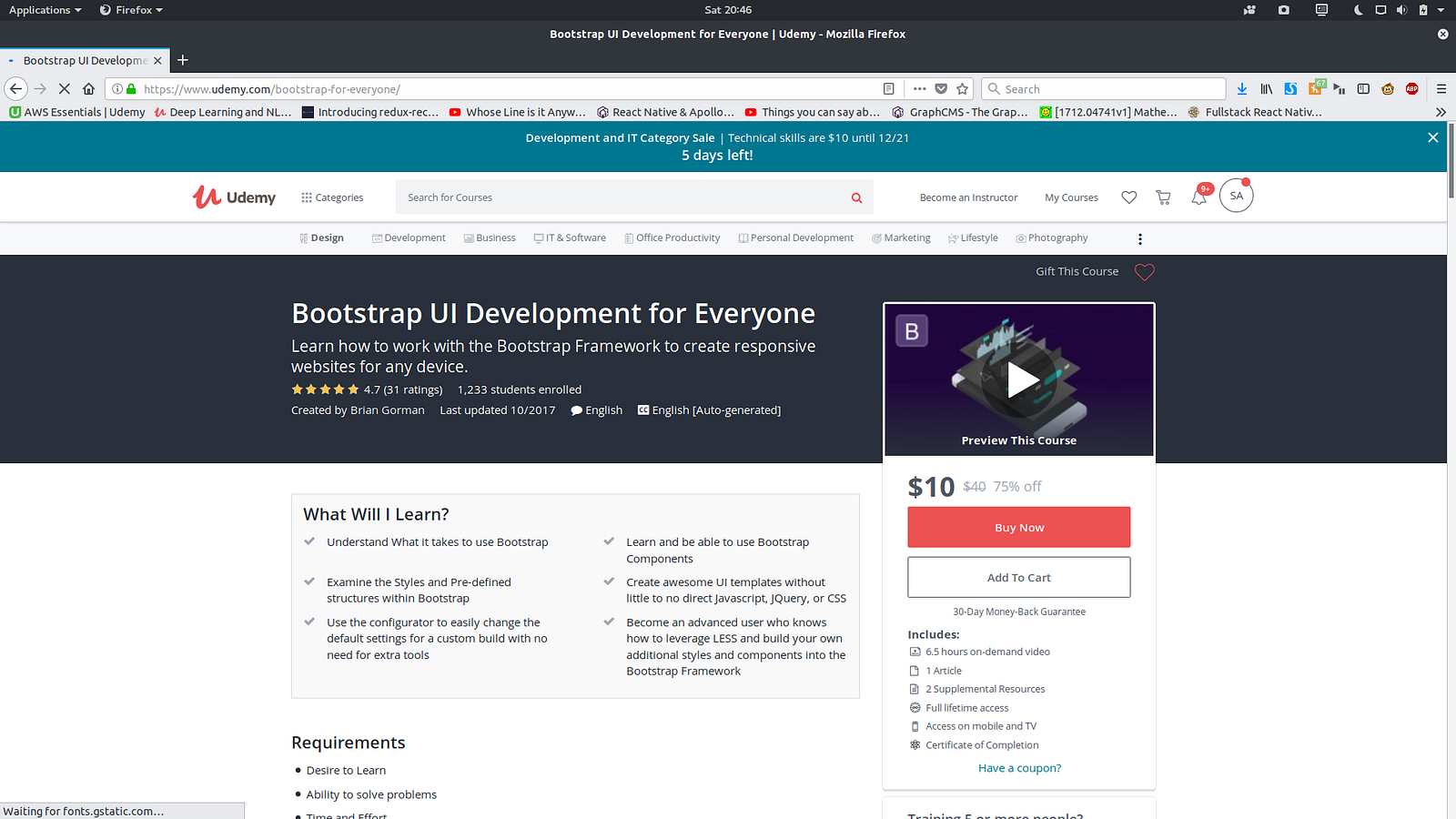Image resolution: width=1456 pixels, height=819 pixels.
Task: Open Become an Instructor link
Action: pyautogui.click(x=968, y=197)
